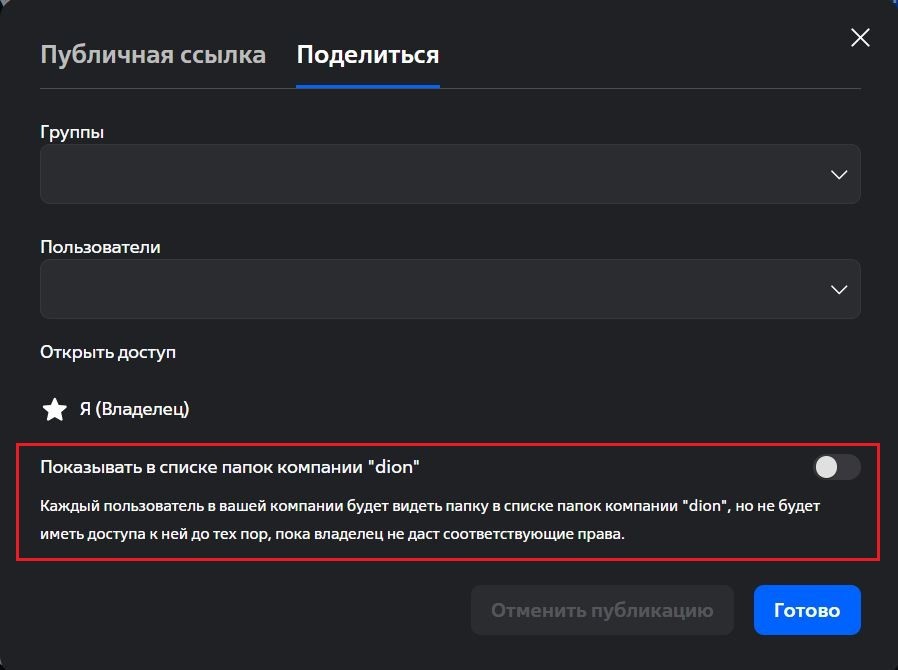Select the Поделиться tab
The image size is (898, 670).
[368, 54]
